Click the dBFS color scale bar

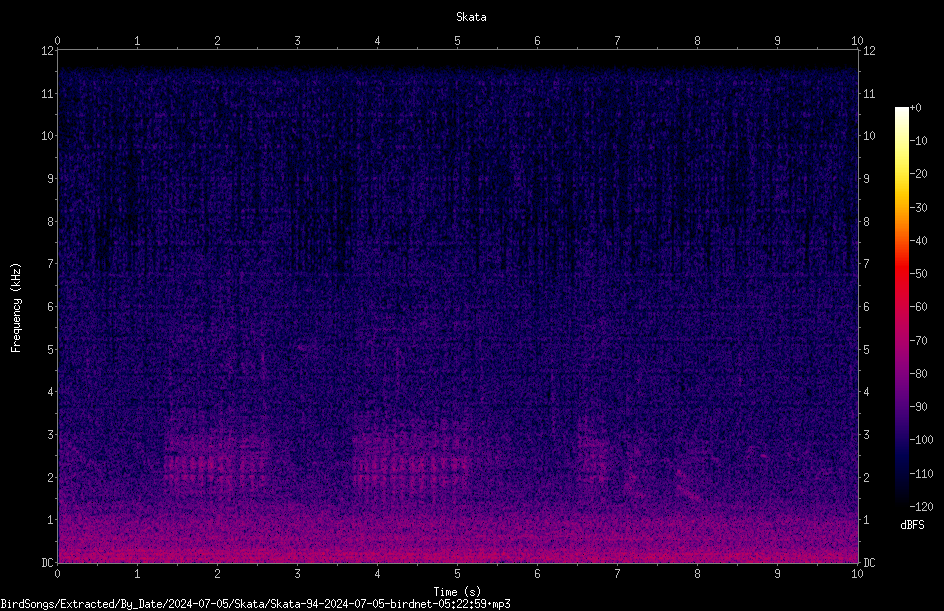coord(902,307)
